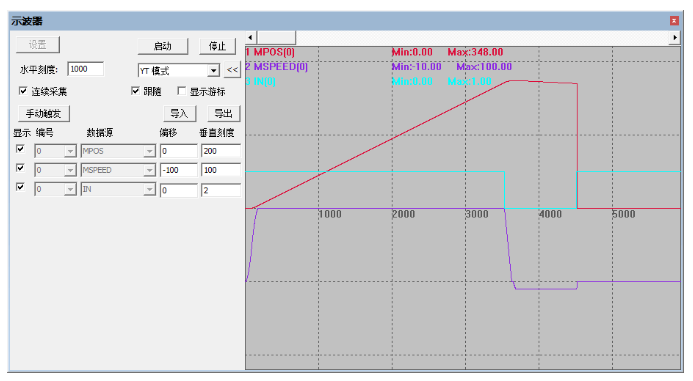Disable the 跟随 follow checkbox
This screenshot has width=693, height=381.
coord(135,91)
